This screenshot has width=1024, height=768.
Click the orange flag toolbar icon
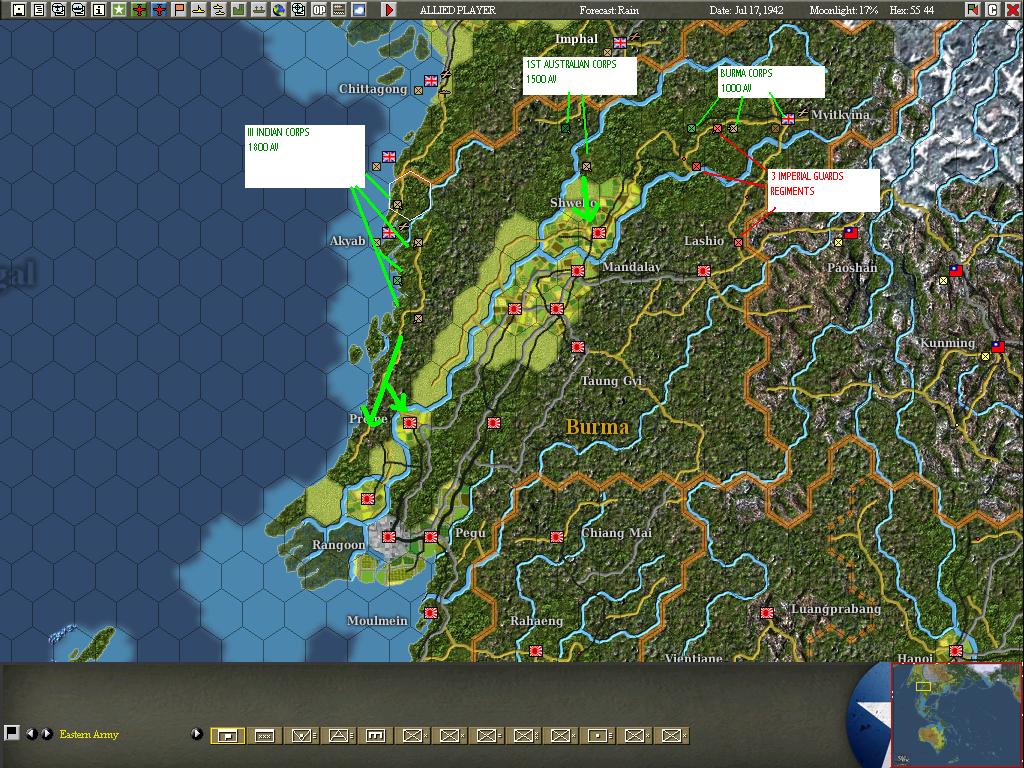coord(179,10)
